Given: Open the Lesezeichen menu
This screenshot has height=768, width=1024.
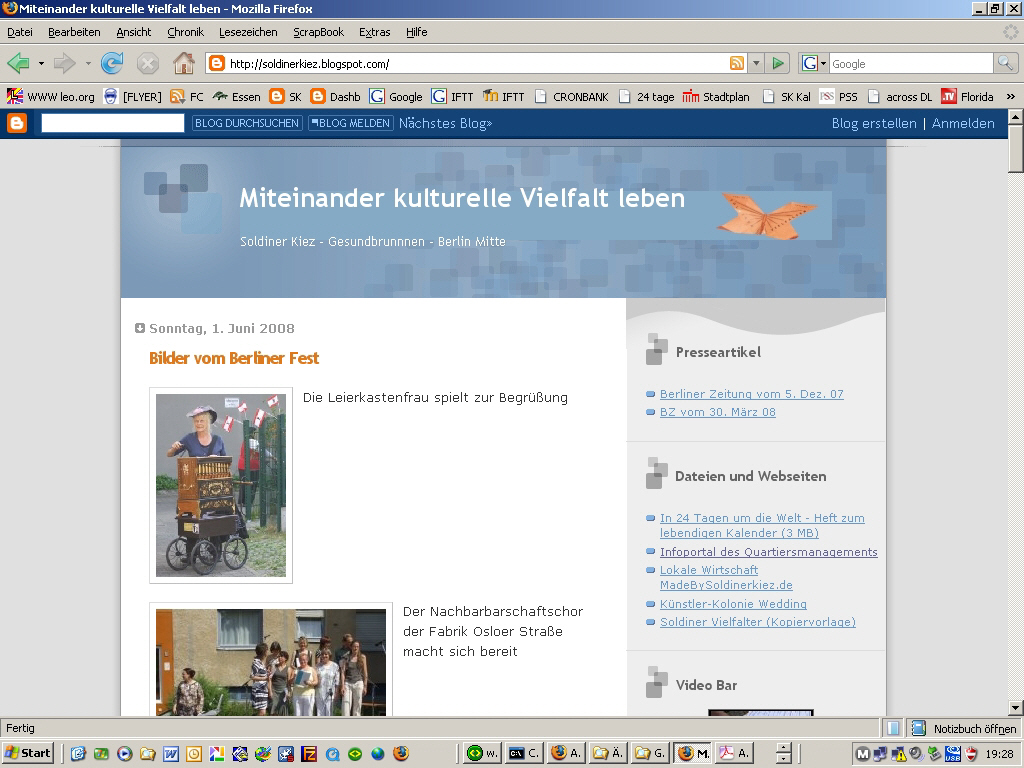Looking at the screenshot, I should click(248, 32).
